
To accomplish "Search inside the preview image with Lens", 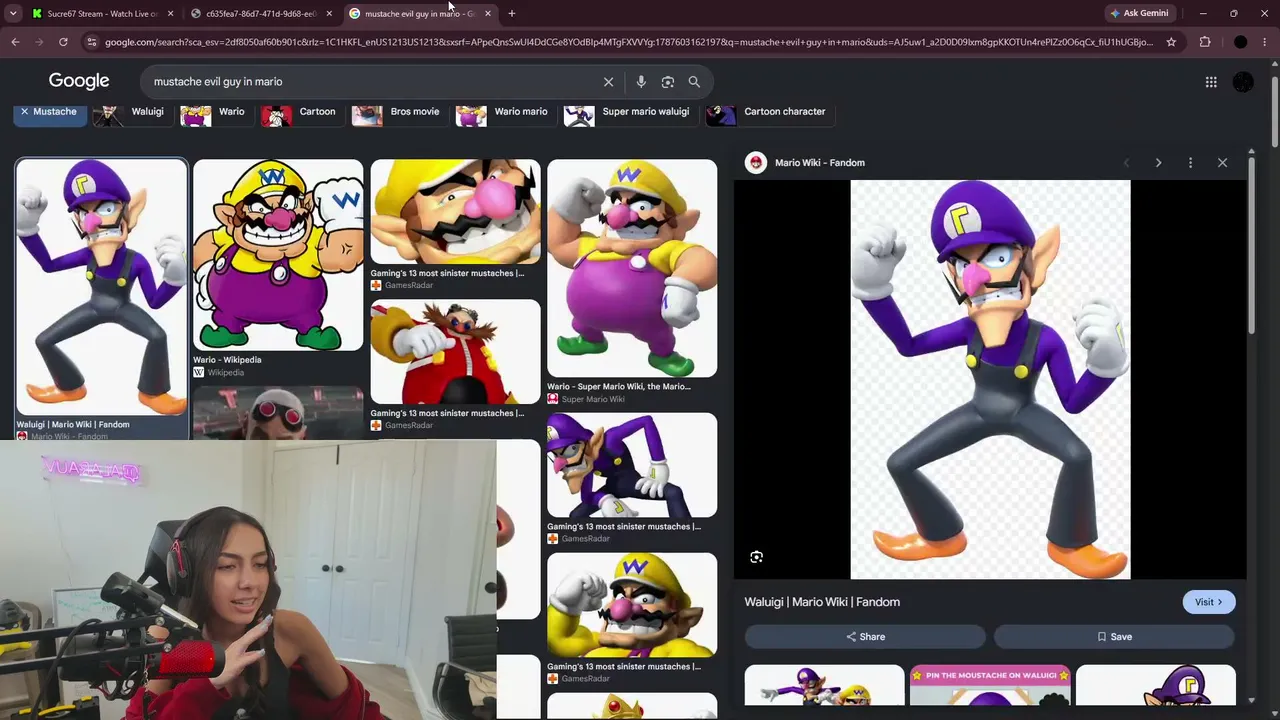I will tap(756, 557).
